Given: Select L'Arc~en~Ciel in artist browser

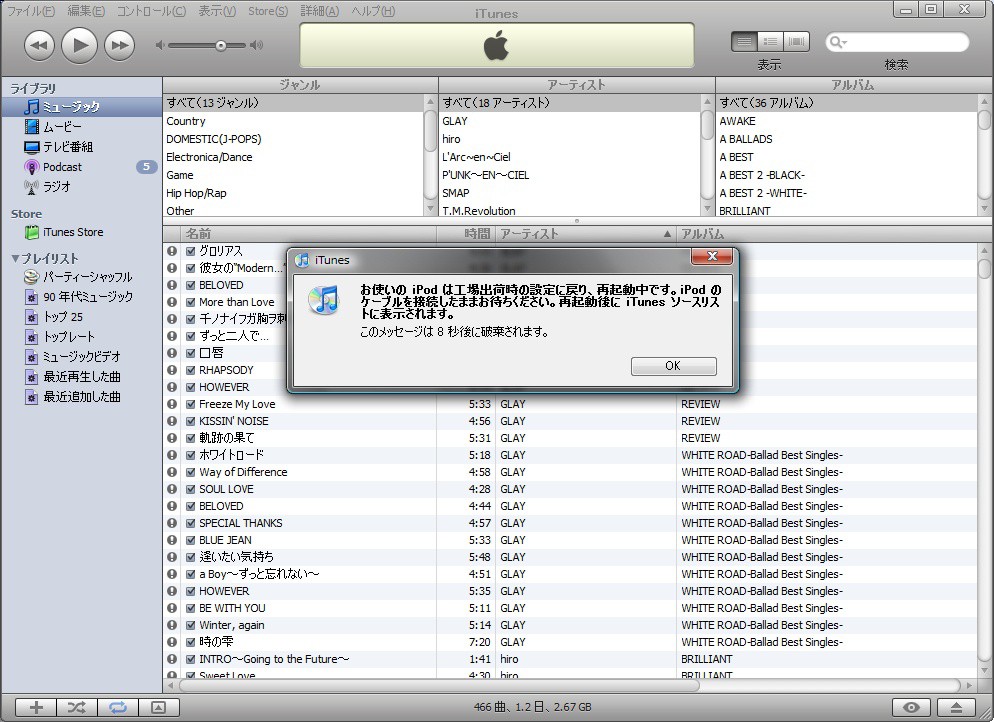Looking at the screenshot, I should (x=571, y=157).
